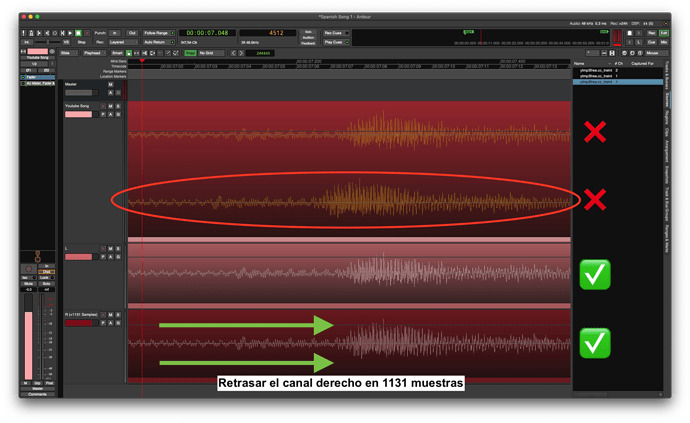Open the No Grid dropdown
690x423 pixels.
tap(211, 52)
